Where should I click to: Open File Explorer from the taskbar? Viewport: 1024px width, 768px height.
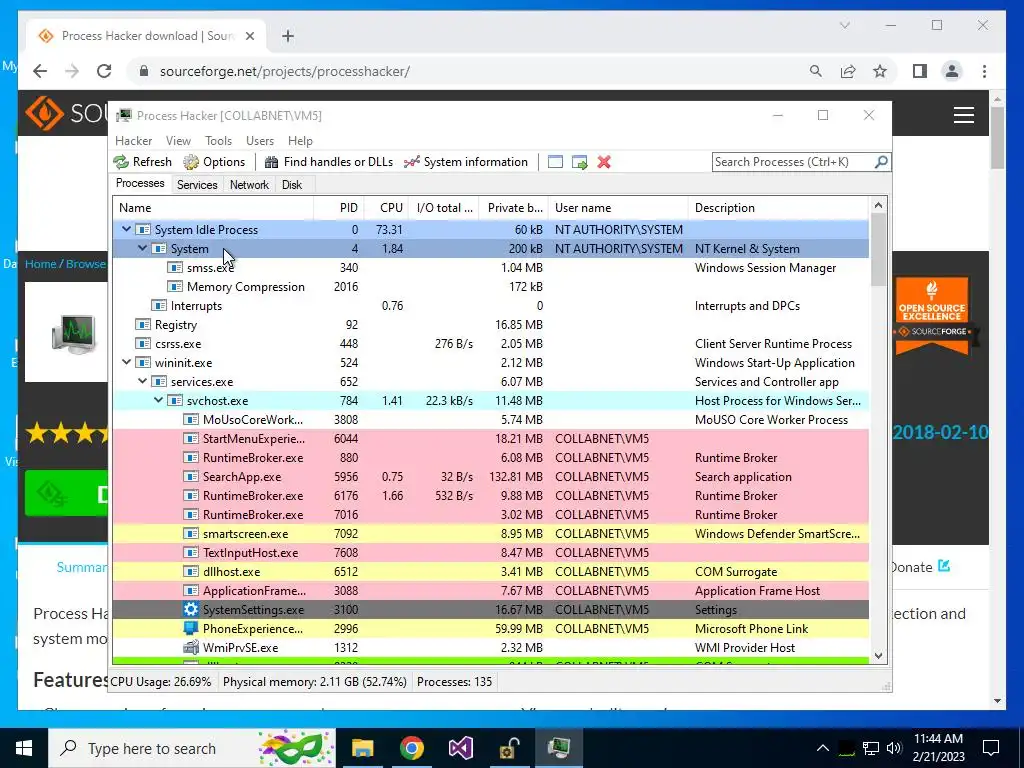pyautogui.click(x=362, y=748)
